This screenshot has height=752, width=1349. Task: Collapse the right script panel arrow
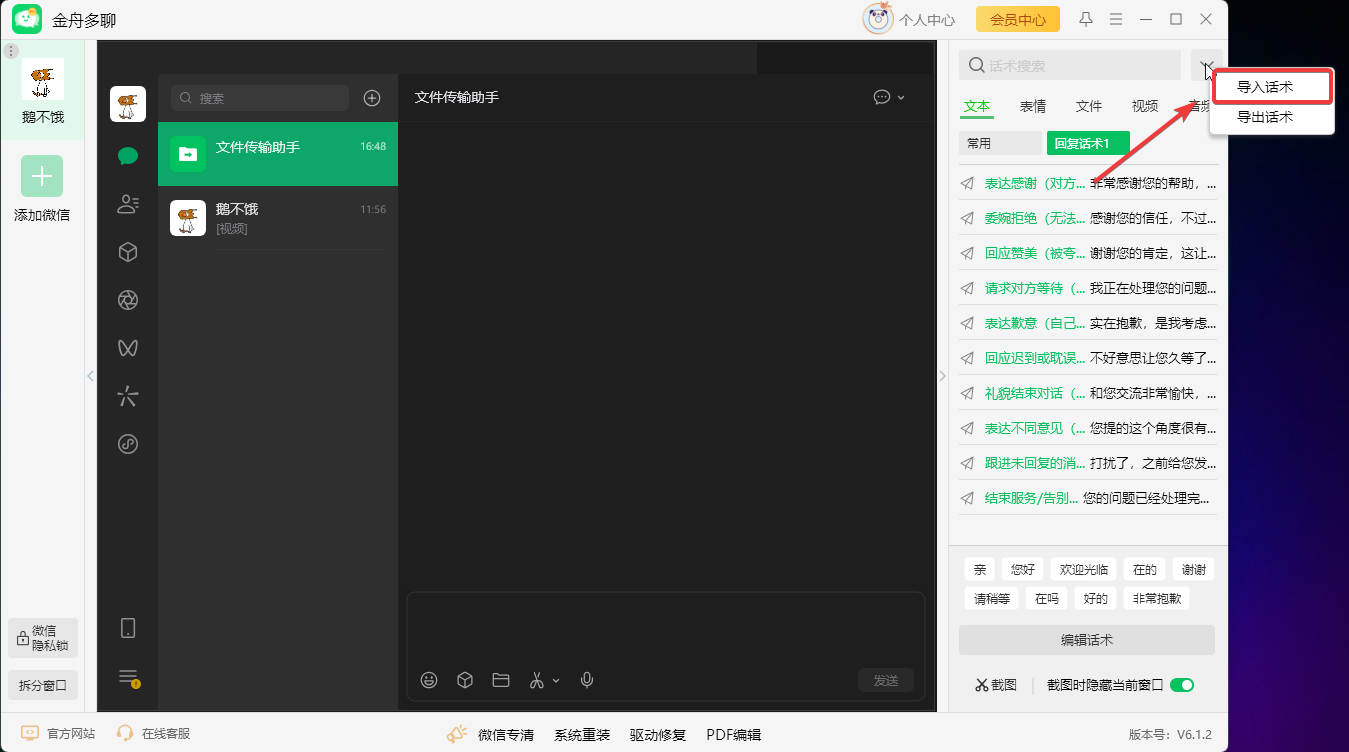942,376
